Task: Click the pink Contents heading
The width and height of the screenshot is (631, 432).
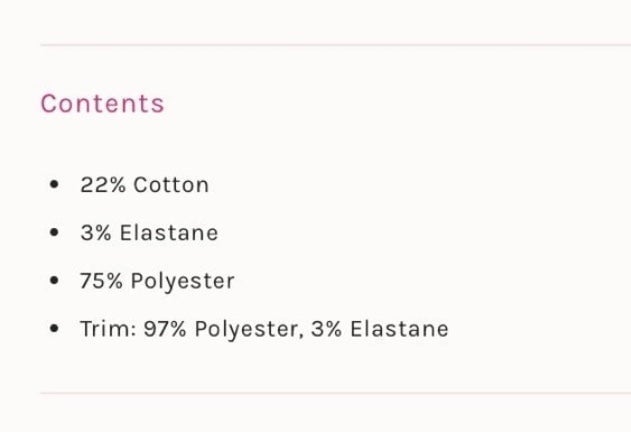Action: (103, 103)
